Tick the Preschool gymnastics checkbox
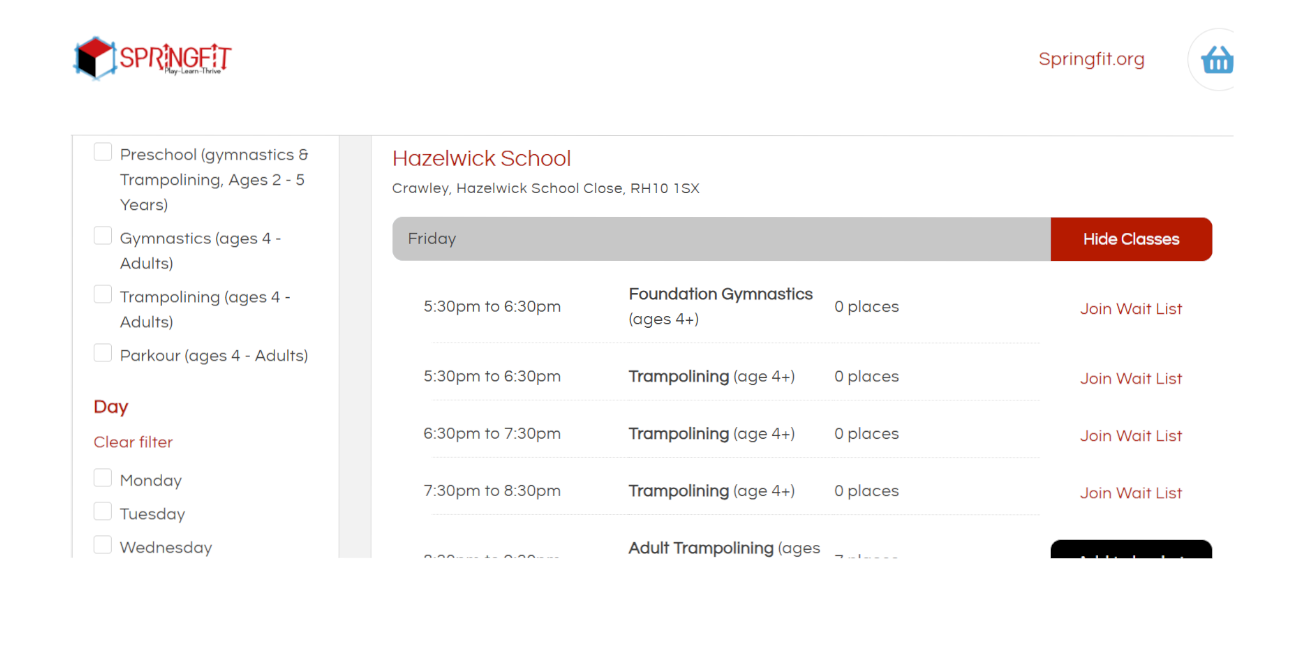The height and width of the screenshot is (648, 1296). pyautogui.click(x=103, y=152)
